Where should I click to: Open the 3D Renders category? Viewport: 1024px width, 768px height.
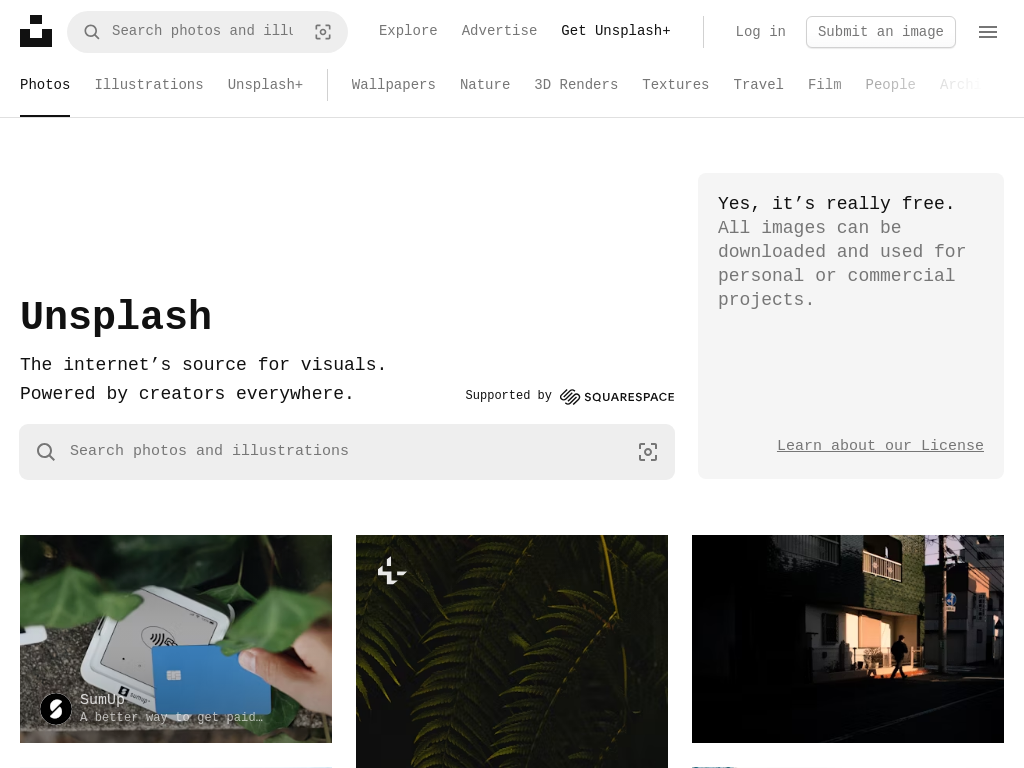coord(576,84)
